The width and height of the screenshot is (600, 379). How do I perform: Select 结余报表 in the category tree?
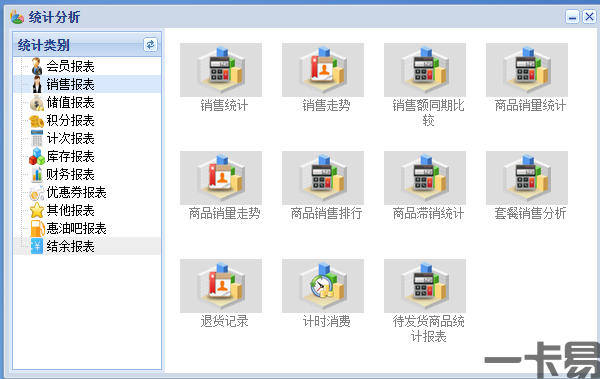click(70, 246)
